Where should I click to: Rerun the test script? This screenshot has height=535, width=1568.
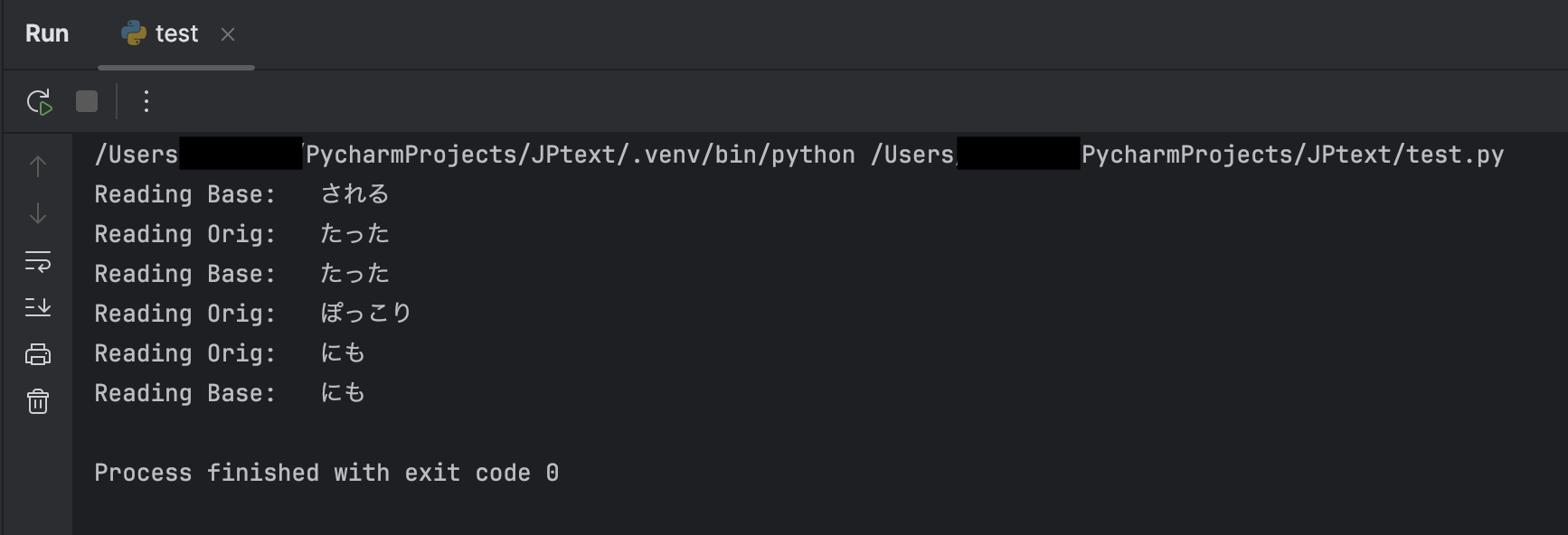[x=39, y=102]
